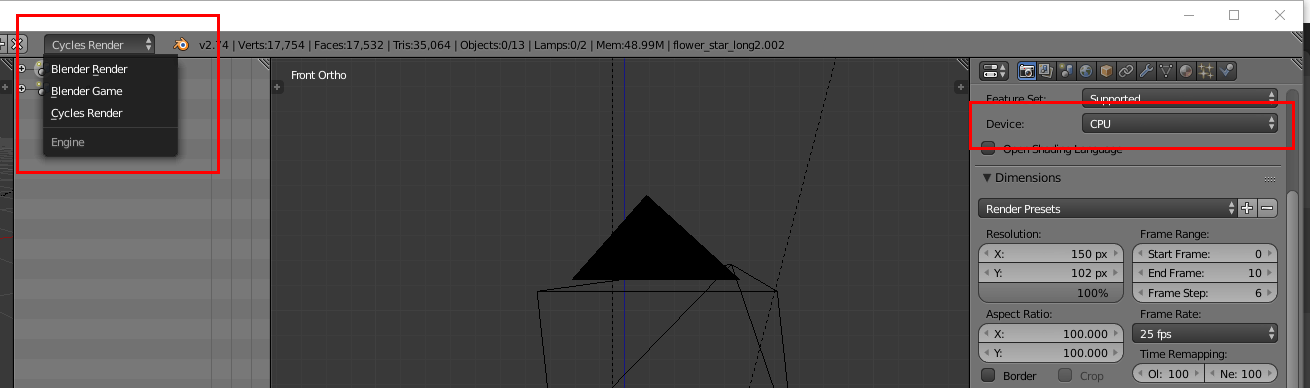Screen dimensions: 1310x388
Task: Open the Object properties tab (cube icon)
Action: click(1106, 71)
